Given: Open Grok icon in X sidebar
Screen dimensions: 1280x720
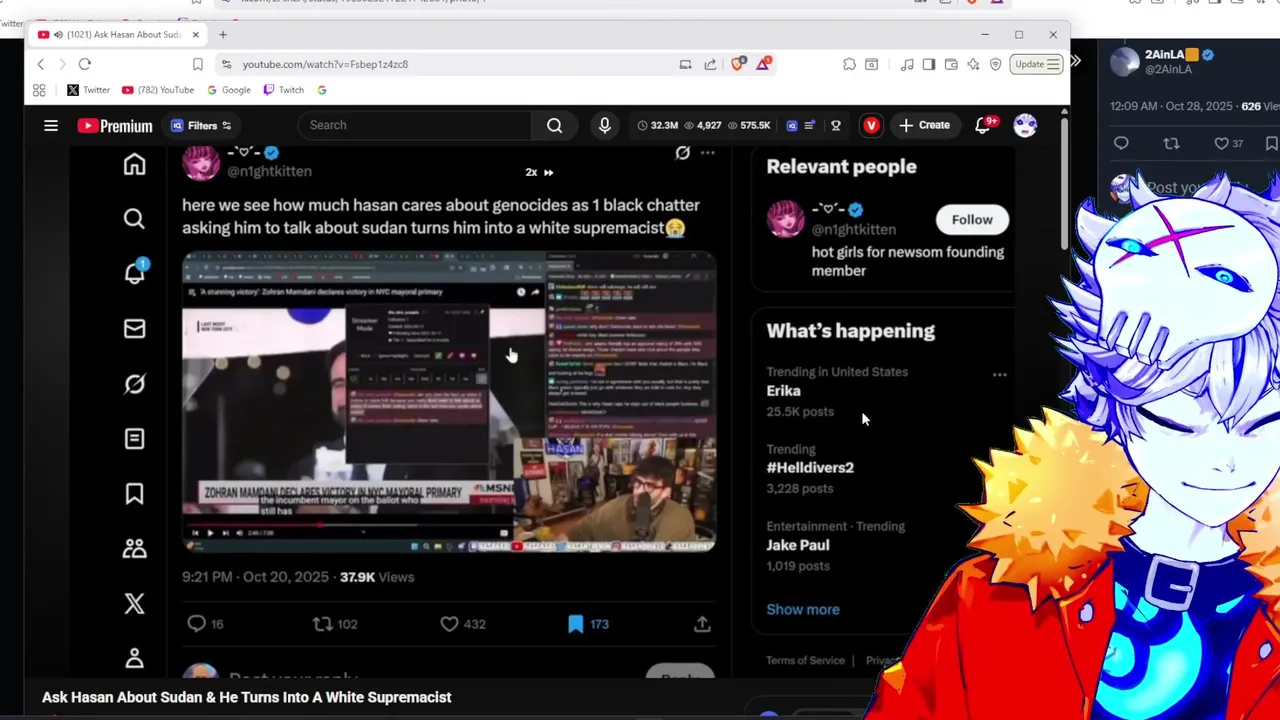Looking at the screenshot, I should click(134, 384).
